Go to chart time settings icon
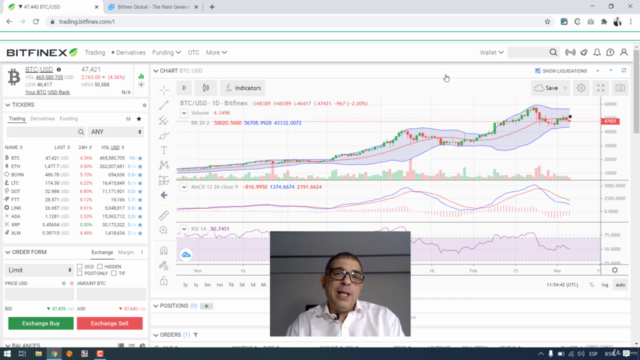The image size is (640, 360). click(x=614, y=270)
